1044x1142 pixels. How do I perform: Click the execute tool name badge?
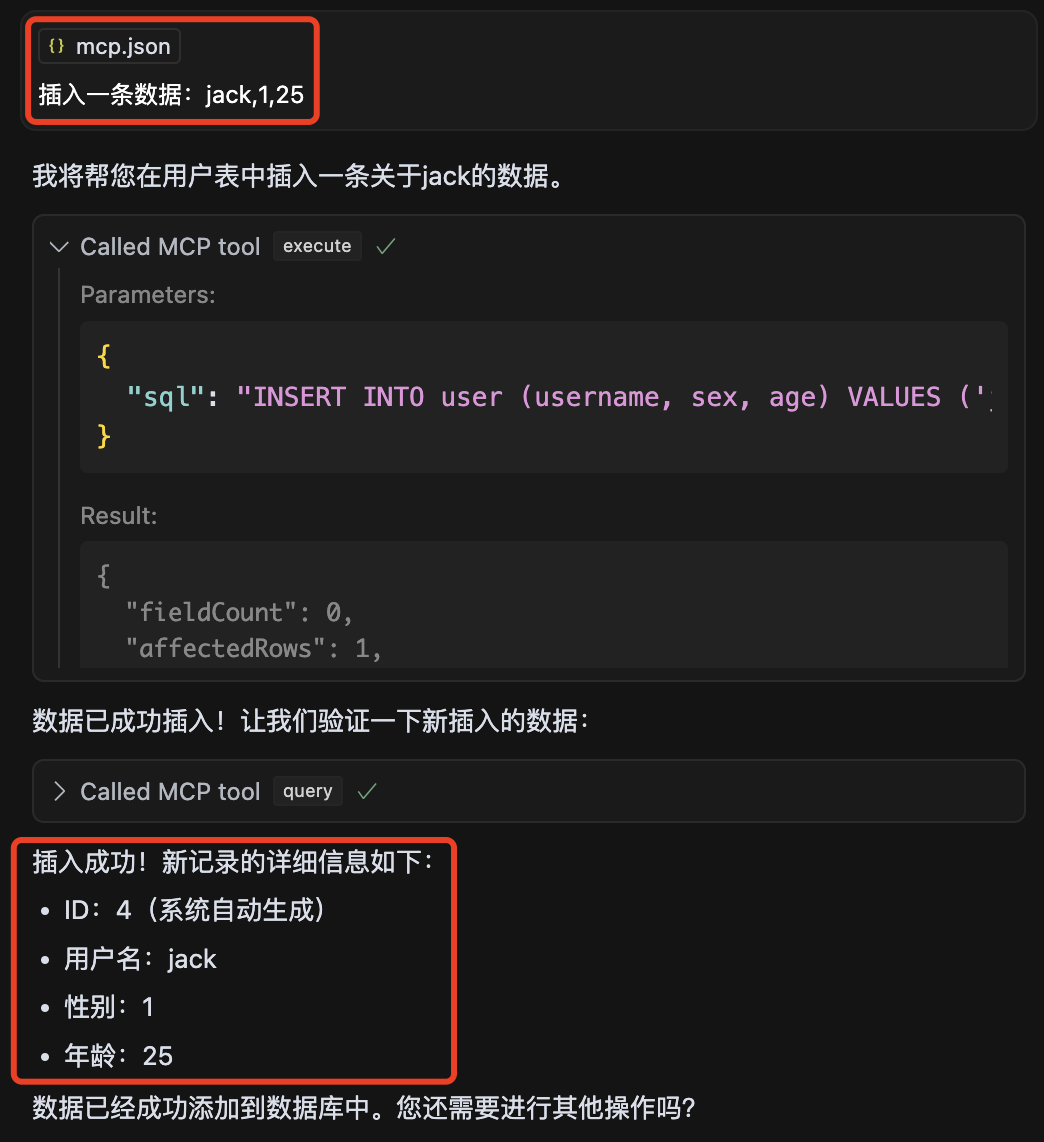click(x=317, y=246)
